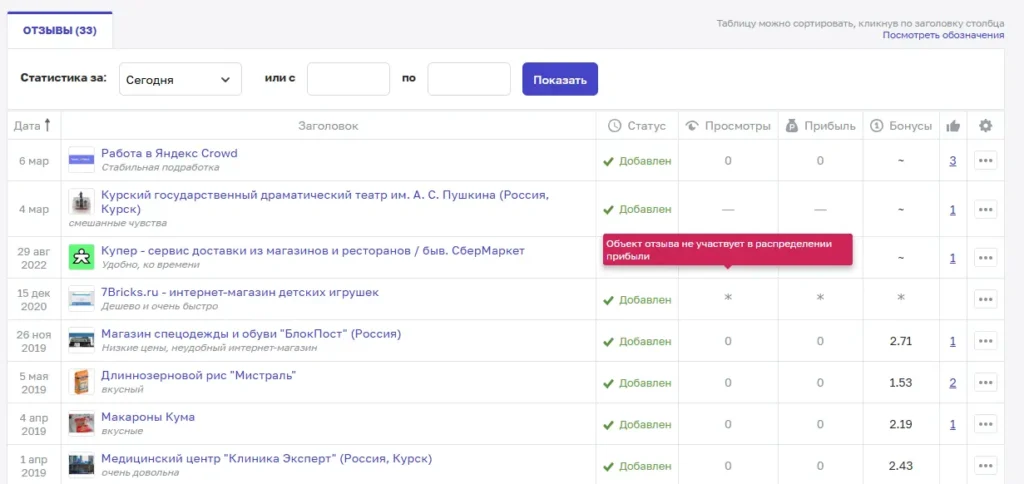
Task: Open the Макароны Кума review
Action: point(148,417)
